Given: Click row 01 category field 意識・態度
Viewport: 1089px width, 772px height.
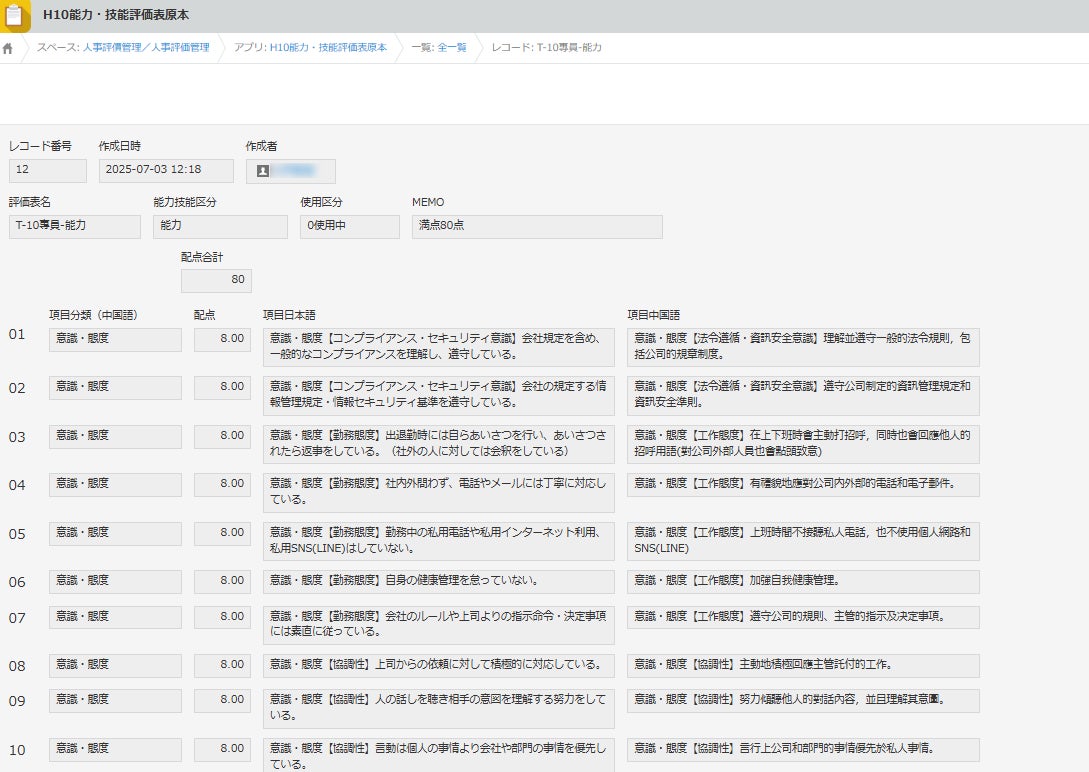Looking at the screenshot, I should (x=115, y=340).
